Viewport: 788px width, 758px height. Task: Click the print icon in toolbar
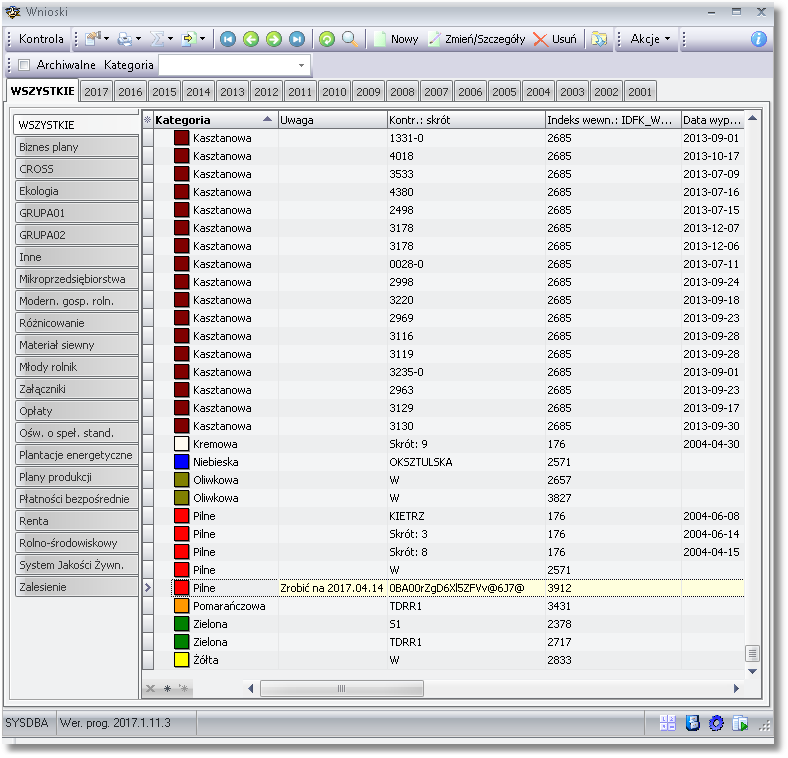pyautogui.click(x=124, y=39)
